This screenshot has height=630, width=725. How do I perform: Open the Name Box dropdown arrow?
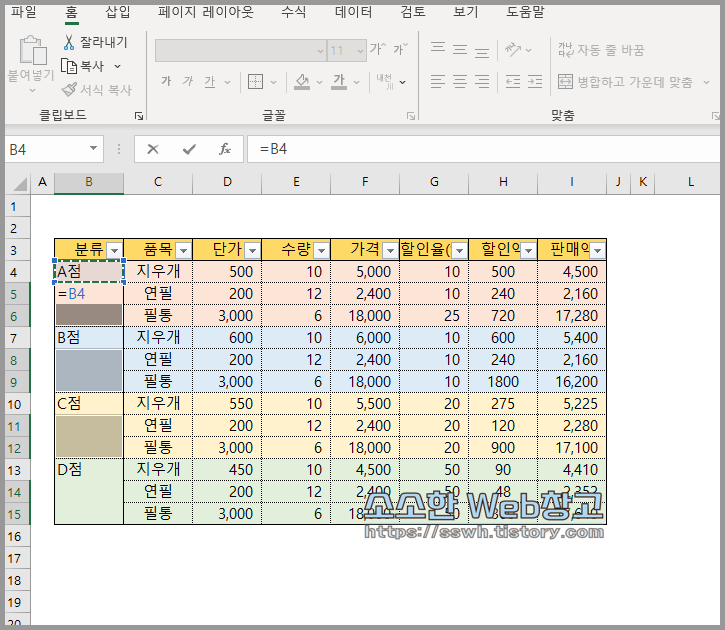pyautogui.click(x=93, y=148)
